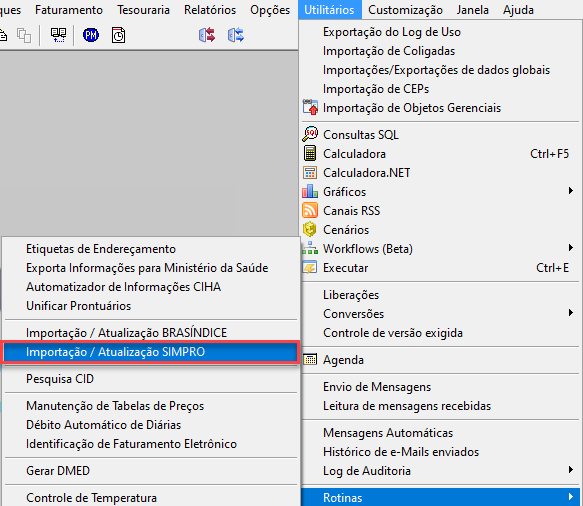Open the Customização menu
Screen dimensions: 583x506
click(405, 10)
